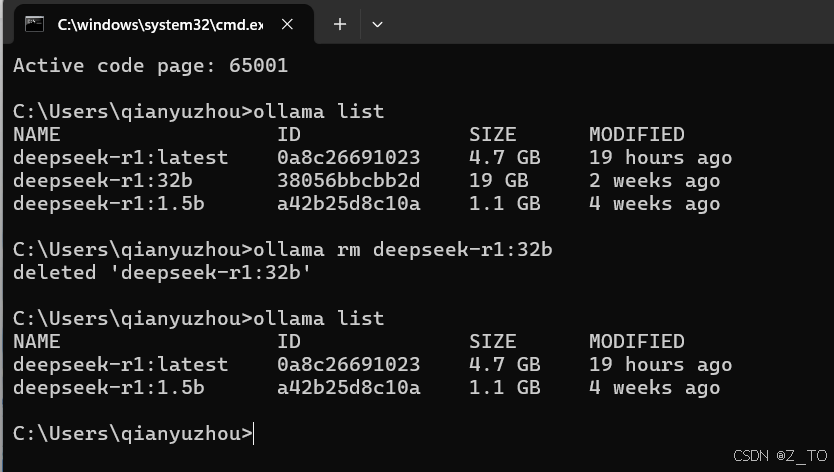Click the "19 GB" size value
The width and height of the screenshot is (834, 472).
(x=499, y=180)
